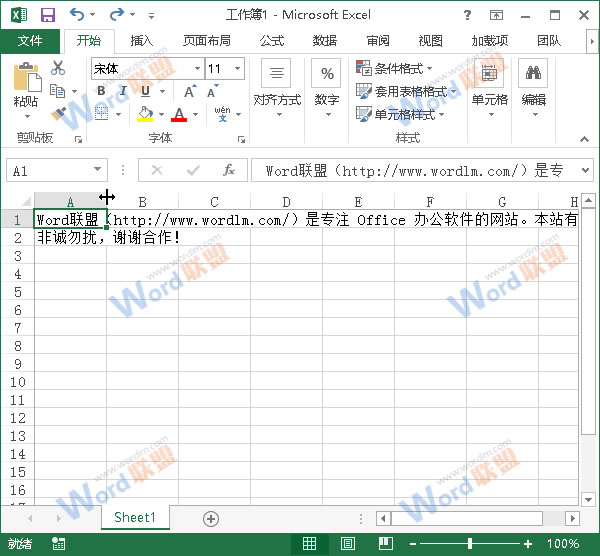Image resolution: width=600 pixels, height=556 pixels.
Task: Click horizontal scrollbar right arrow
Action: [572, 519]
